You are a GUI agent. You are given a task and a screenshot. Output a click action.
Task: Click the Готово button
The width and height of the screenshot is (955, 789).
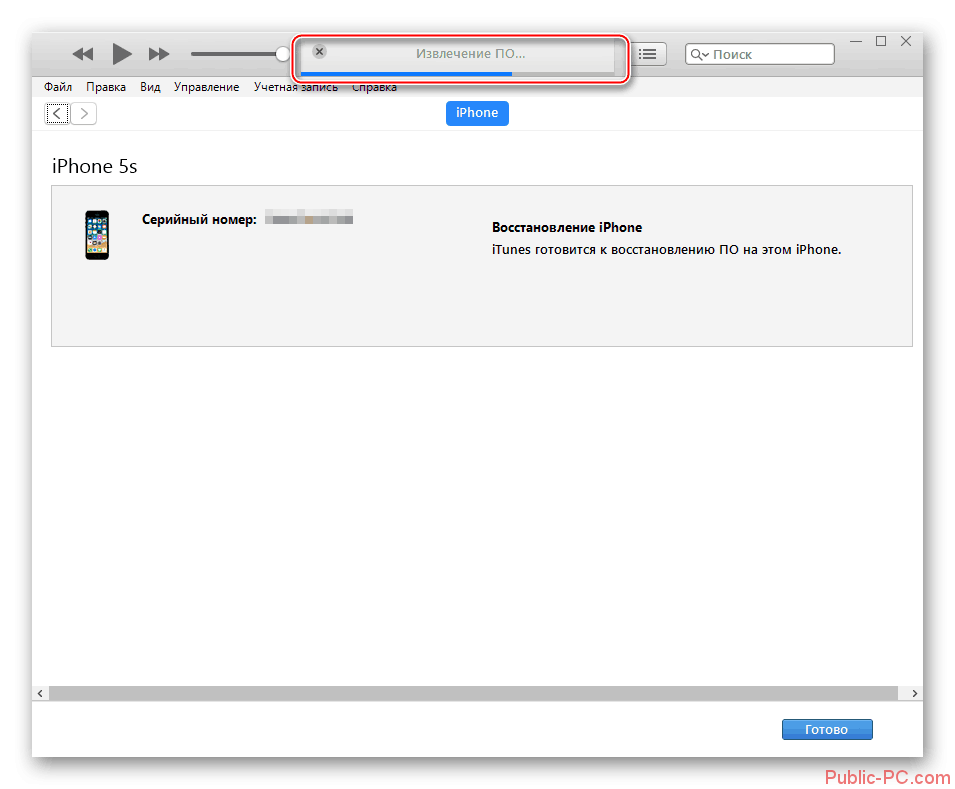point(827,729)
